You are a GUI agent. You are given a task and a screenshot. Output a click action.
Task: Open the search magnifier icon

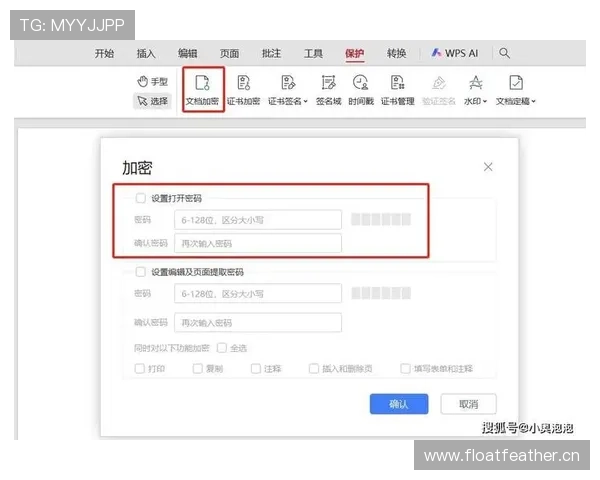point(504,53)
